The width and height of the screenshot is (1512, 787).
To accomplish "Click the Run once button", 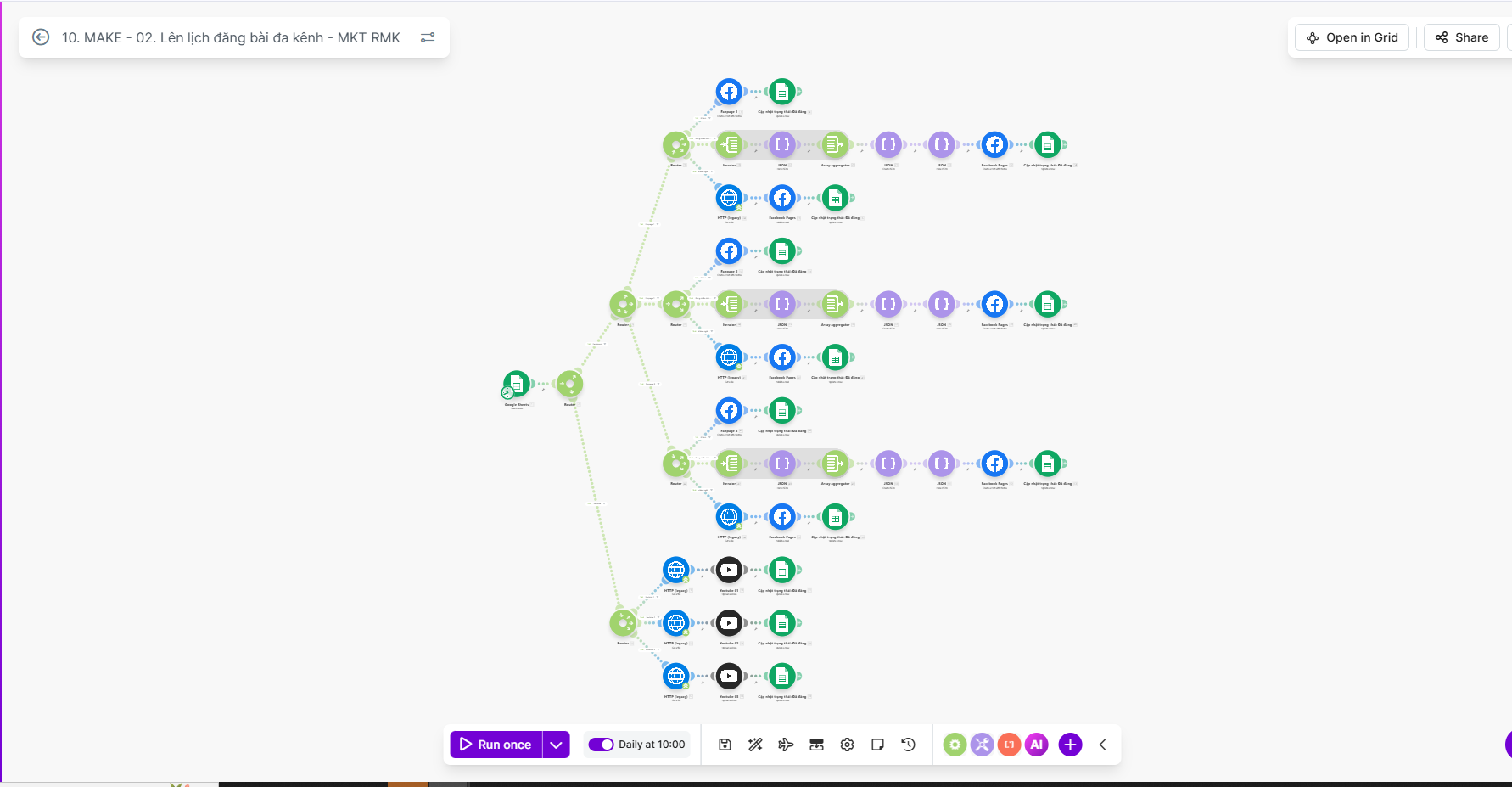I will pyautogui.click(x=496, y=745).
